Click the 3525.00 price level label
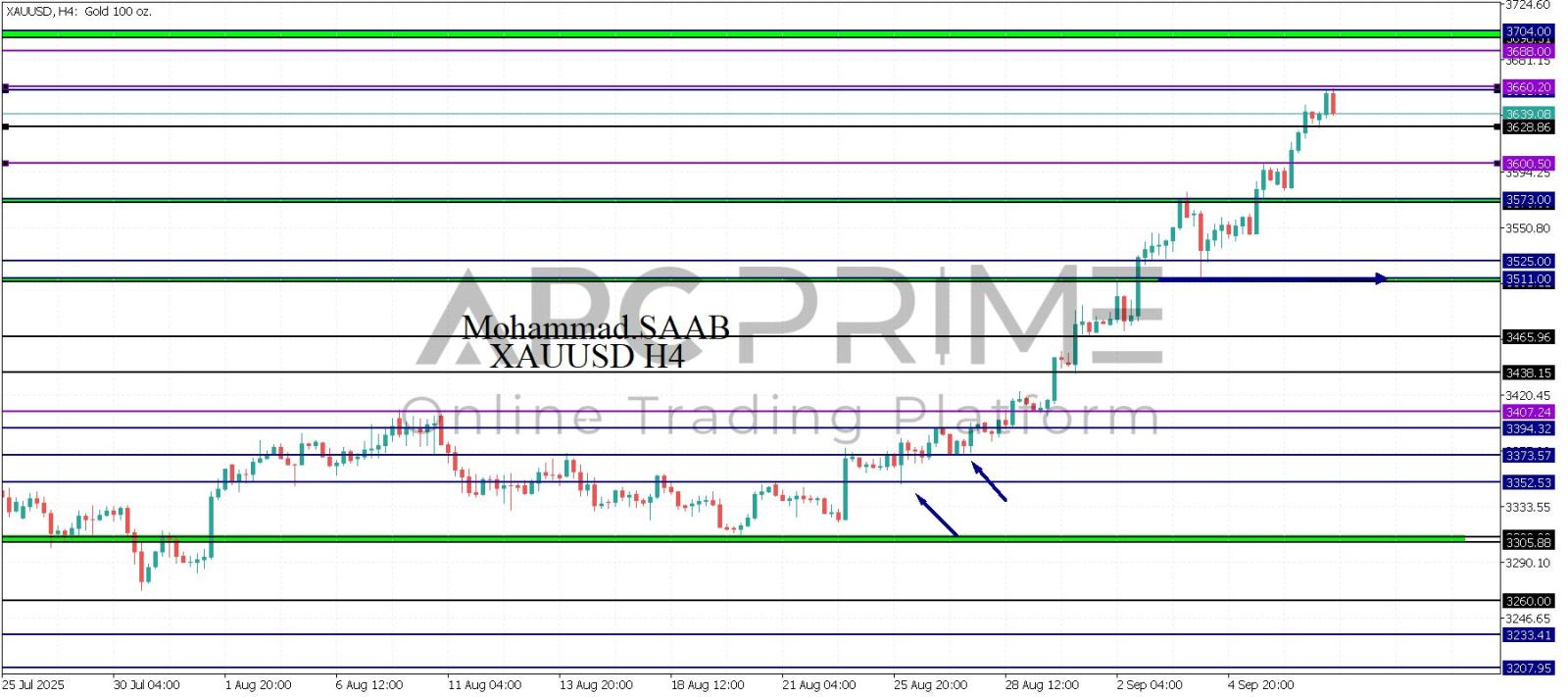 pyautogui.click(x=1528, y=261)
